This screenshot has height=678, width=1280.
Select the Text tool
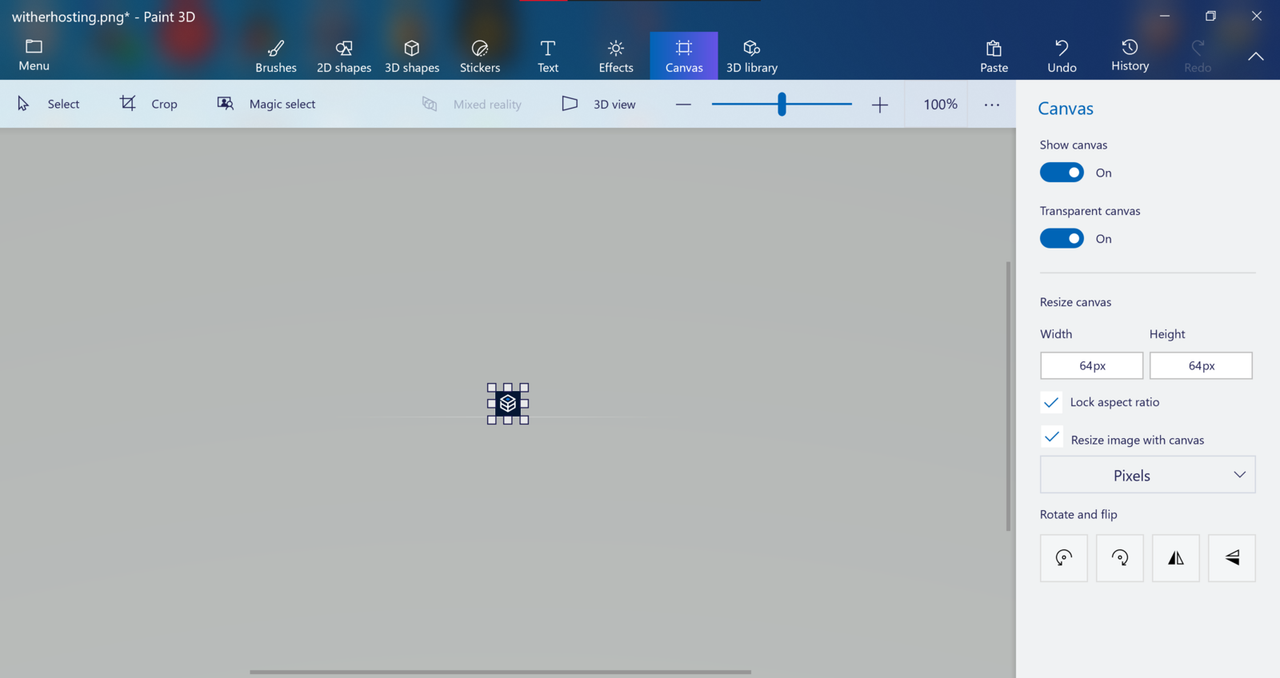click(548, 56)
